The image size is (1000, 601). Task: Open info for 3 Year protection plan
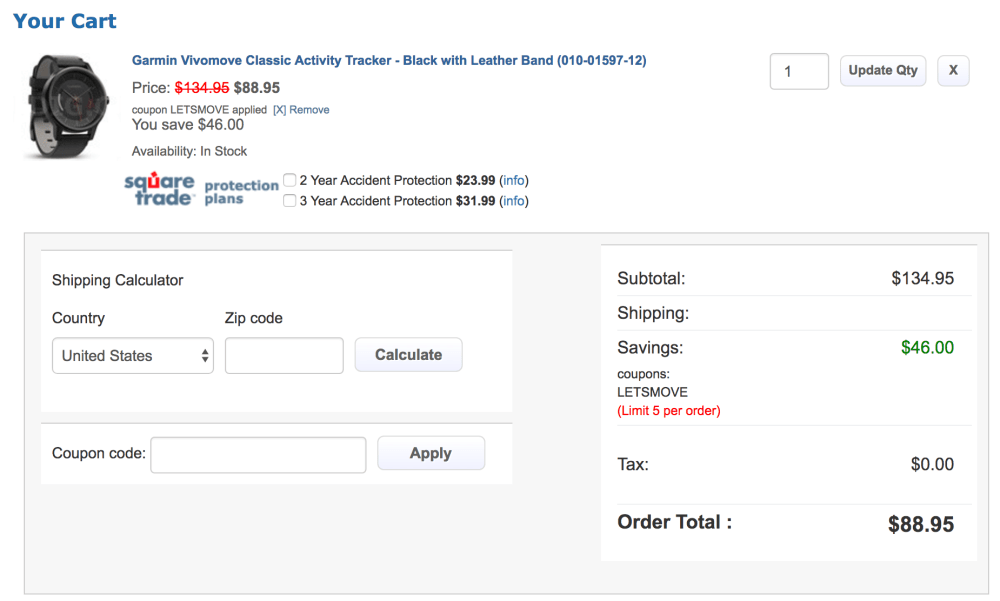point(514,201)
